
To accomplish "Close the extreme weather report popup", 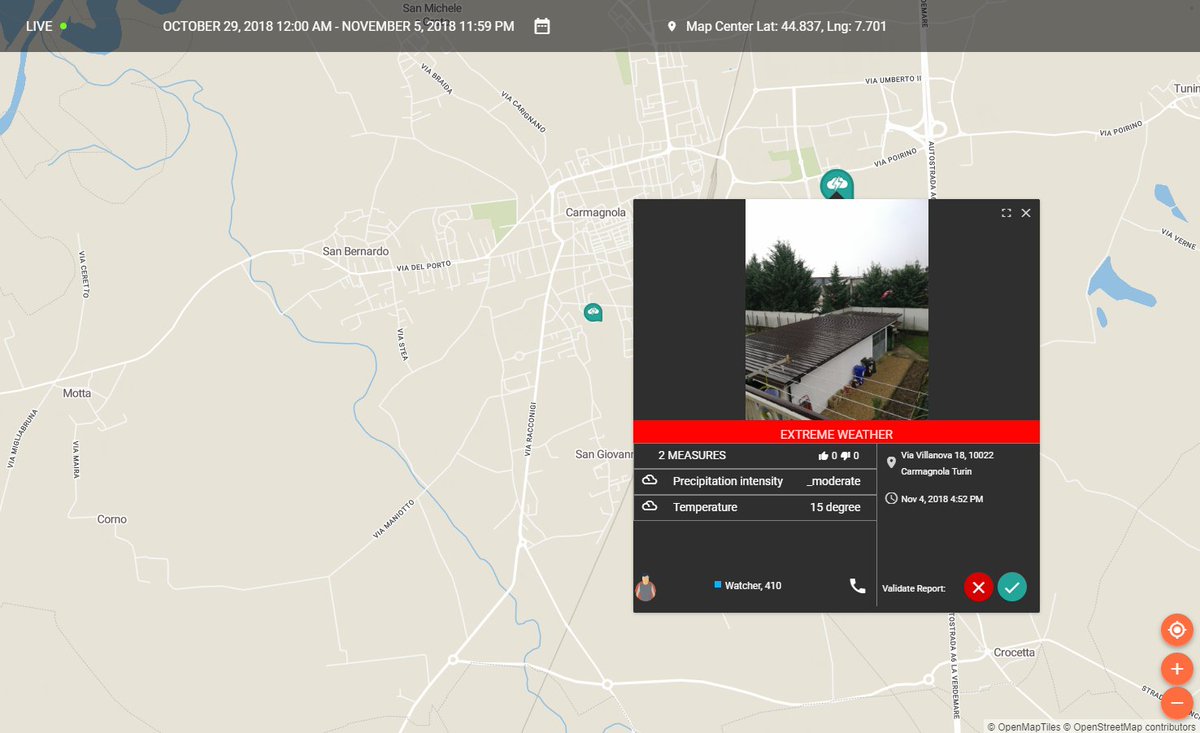I will [1026, 213].
